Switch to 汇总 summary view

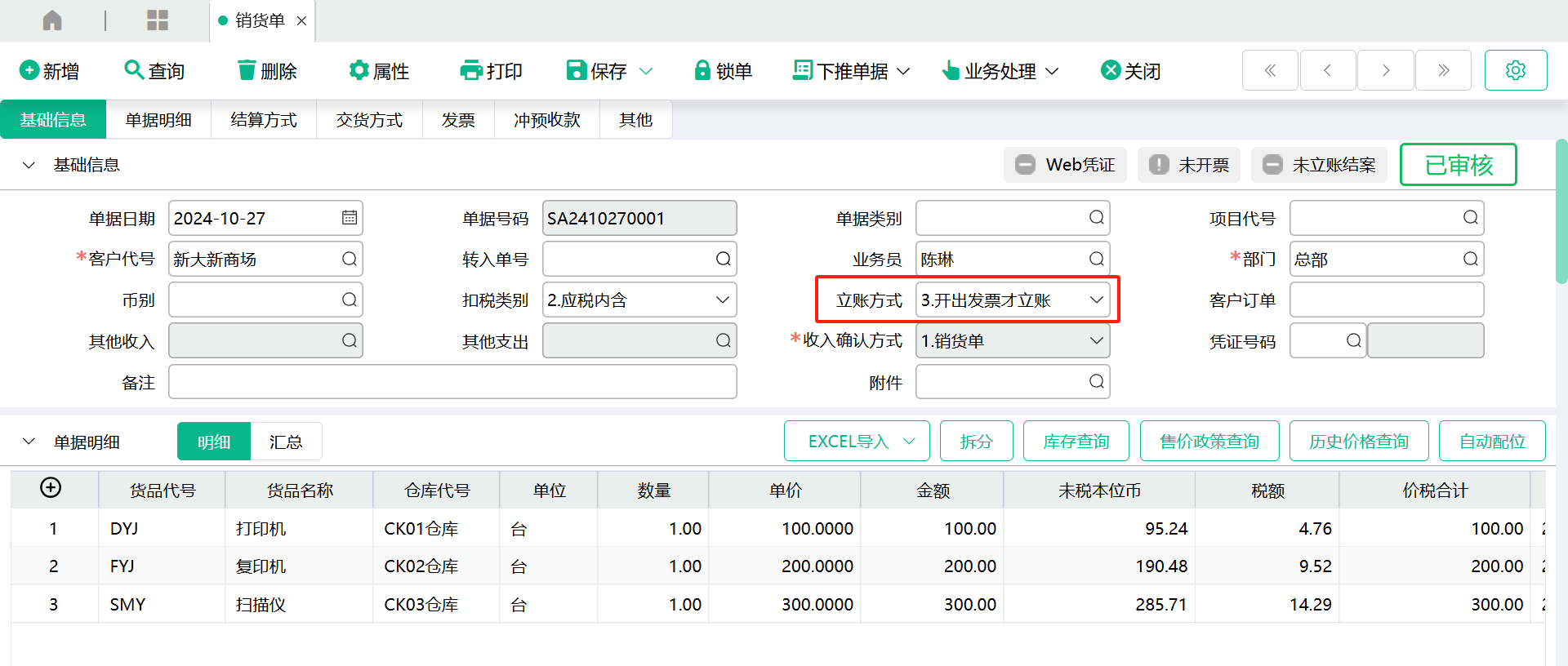coord(286,442)
